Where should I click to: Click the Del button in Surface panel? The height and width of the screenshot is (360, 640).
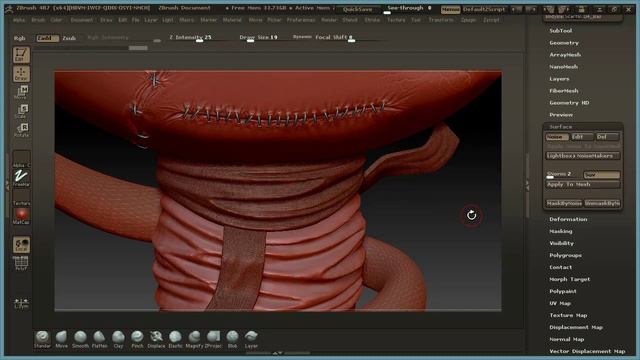(607, 137)
